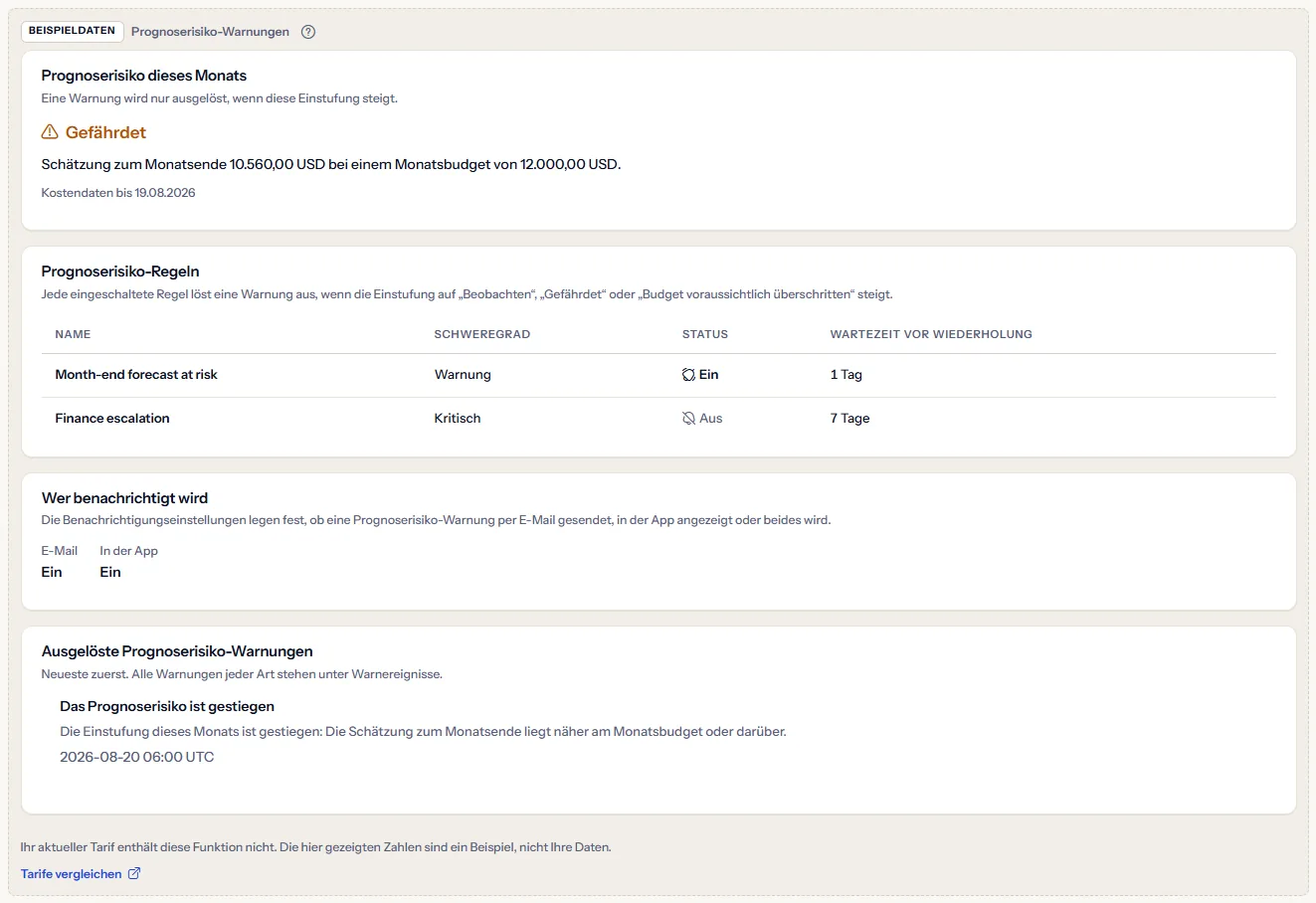
Task: Click the warning triangle icon next to Gefährdet
Action: [x=50, y=132]
